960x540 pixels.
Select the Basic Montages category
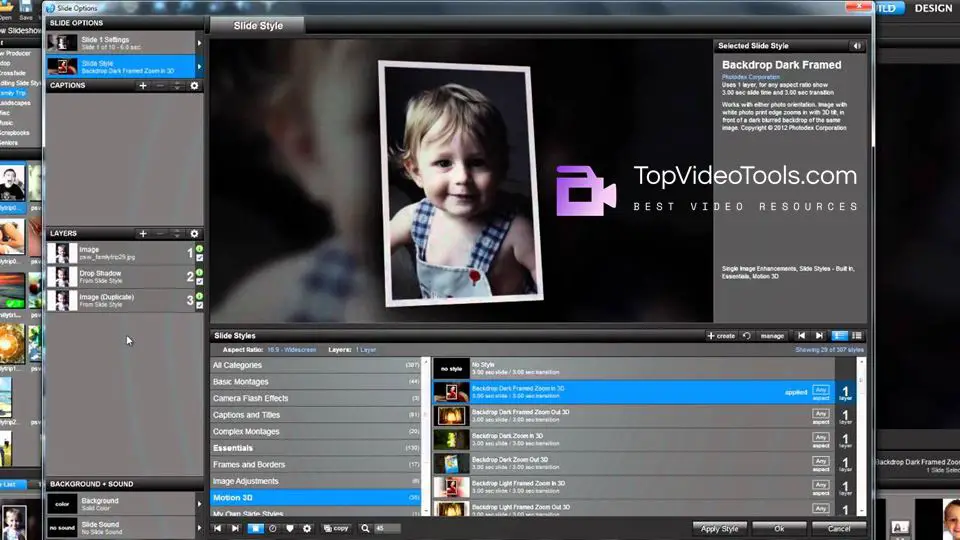(315, 381)
